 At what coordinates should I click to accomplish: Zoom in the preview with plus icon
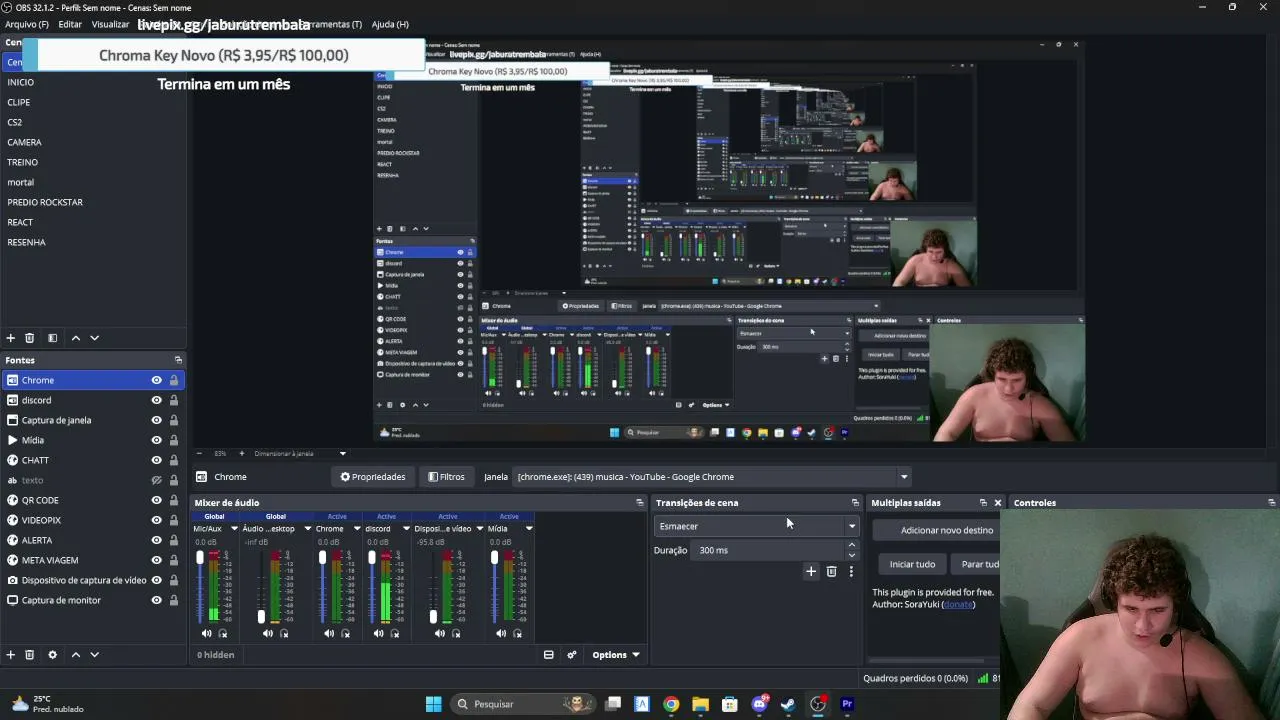pyautogui.click(x=241, y=454)
